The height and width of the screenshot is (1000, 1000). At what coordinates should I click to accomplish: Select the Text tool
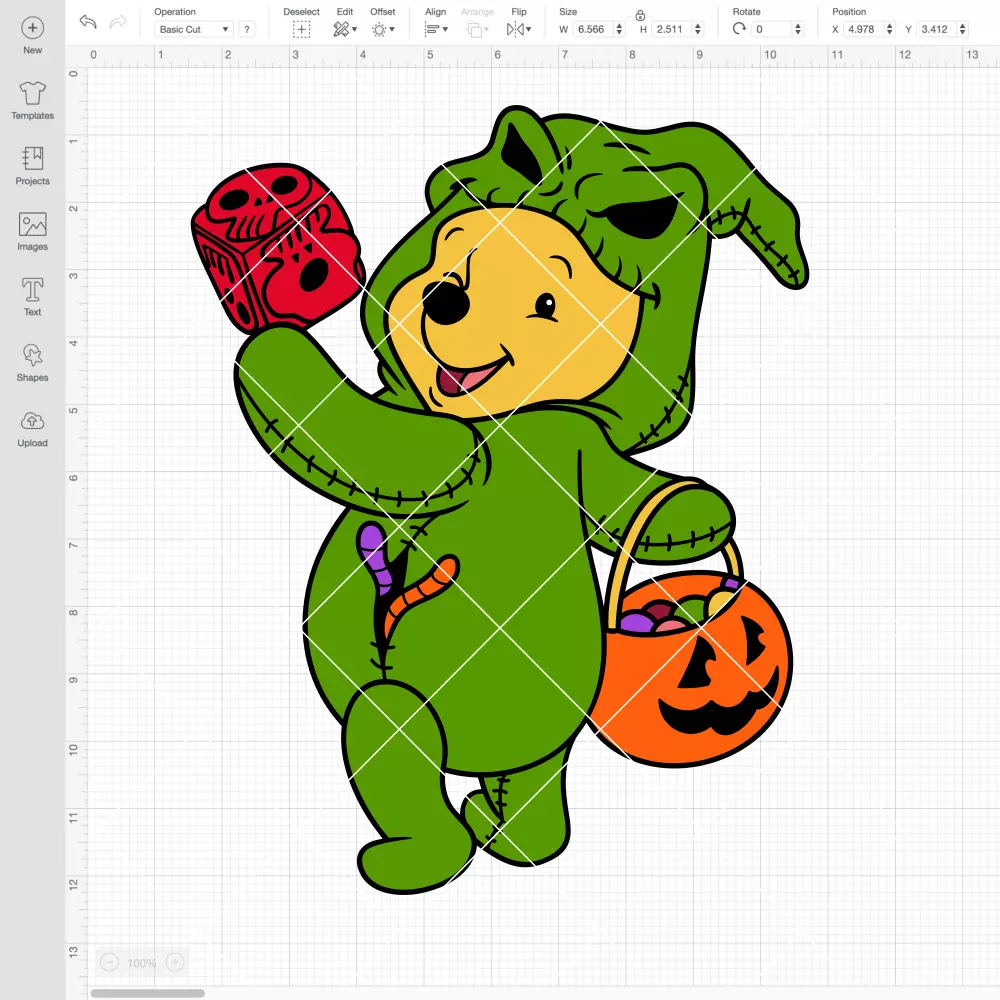33,297
